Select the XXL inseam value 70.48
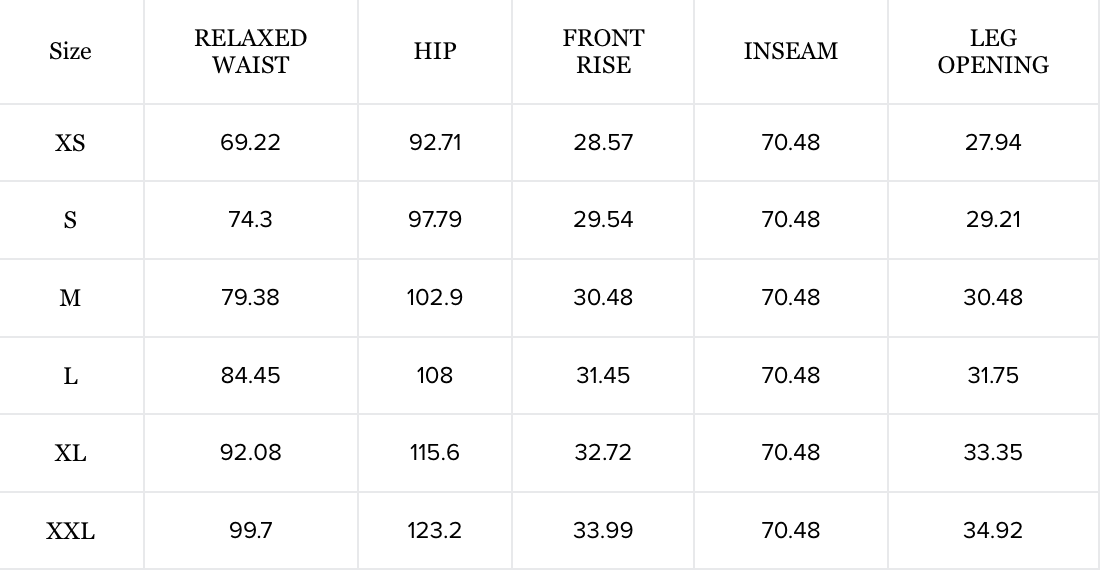1100x570 pixels. coord(790,530)
